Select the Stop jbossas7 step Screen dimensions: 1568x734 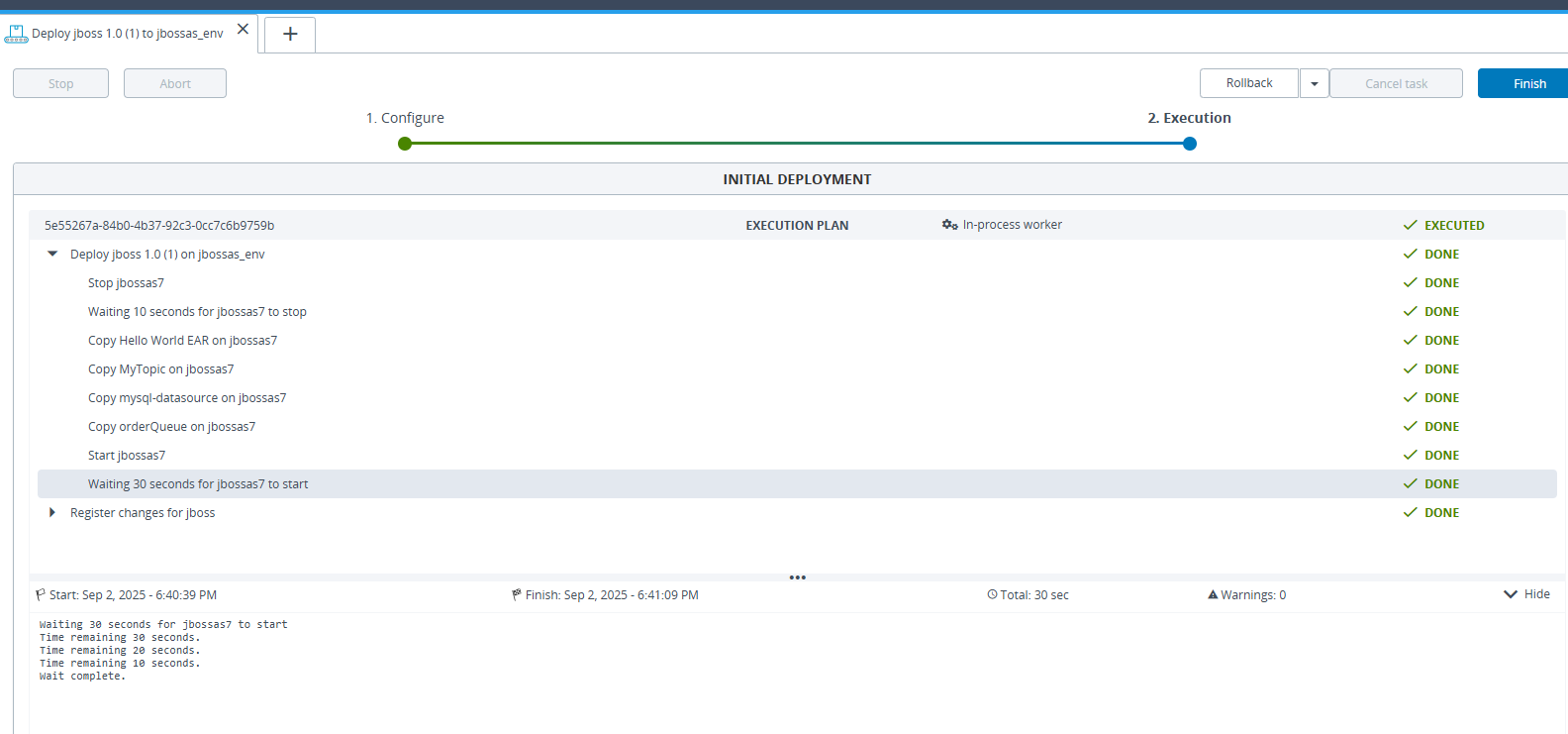click(127, 283)
